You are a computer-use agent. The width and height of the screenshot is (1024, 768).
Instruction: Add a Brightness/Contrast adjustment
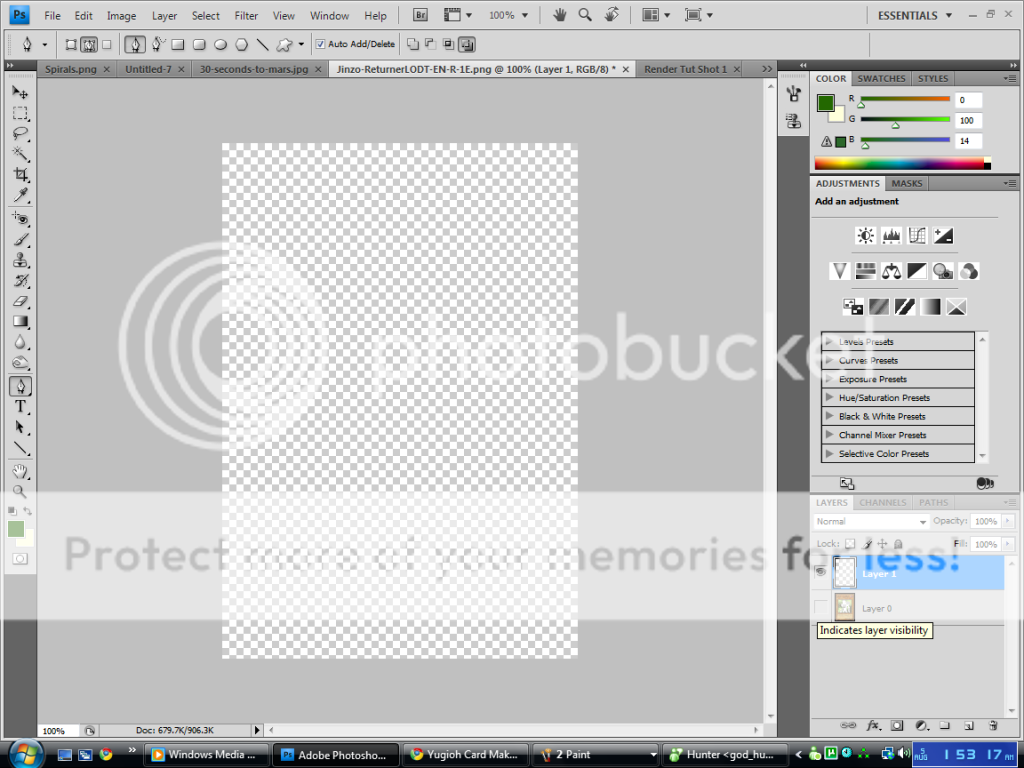click(865, 235)
